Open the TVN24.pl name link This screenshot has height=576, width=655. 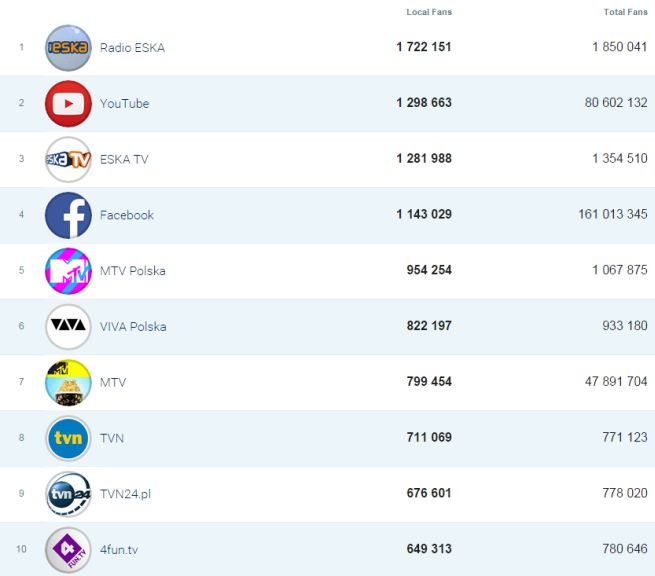click(x=125, y=494)
